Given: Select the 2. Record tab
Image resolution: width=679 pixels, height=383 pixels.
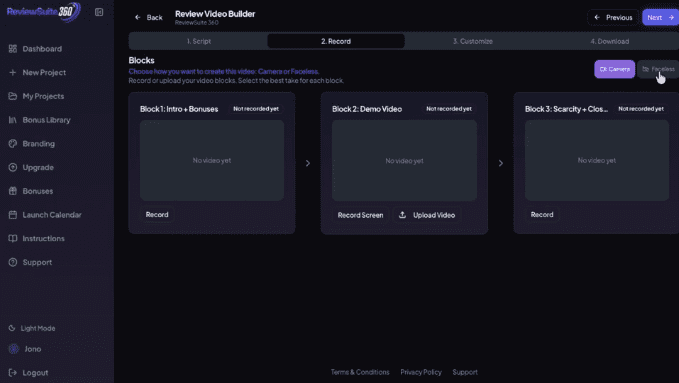Looking at the screenshot, I should point(336,41).
